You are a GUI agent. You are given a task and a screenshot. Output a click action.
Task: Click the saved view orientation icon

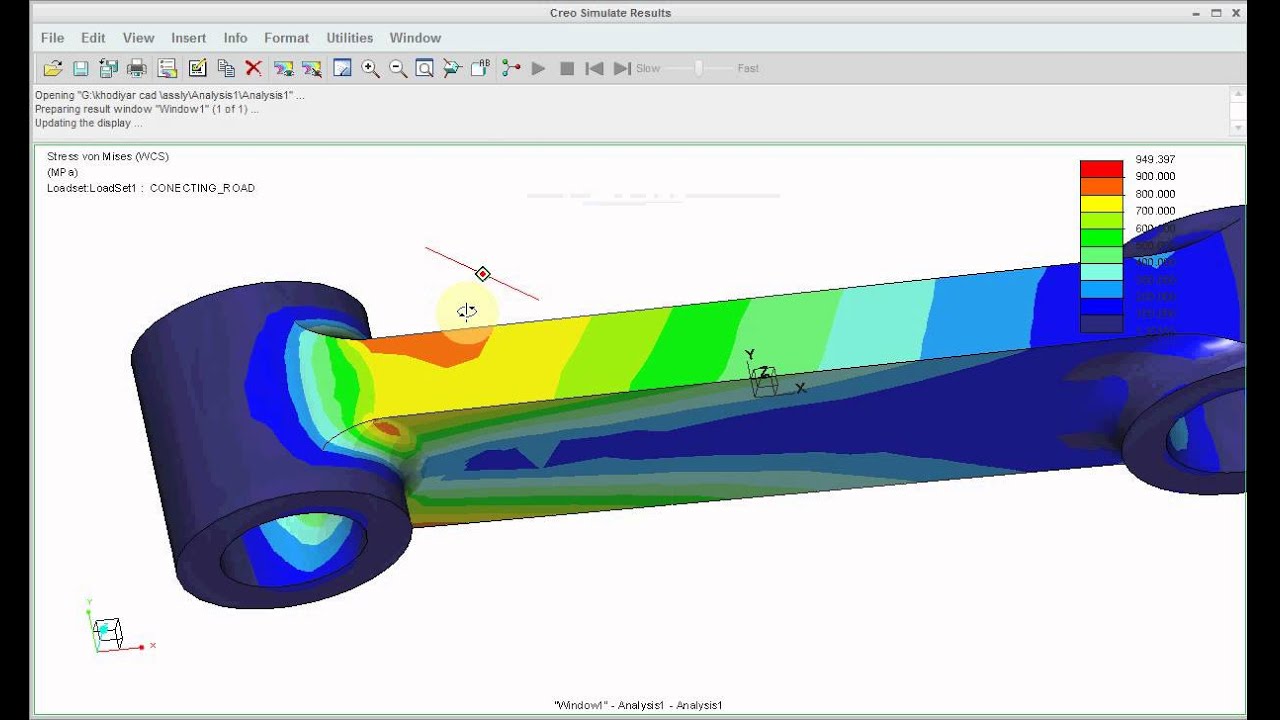(x=452, y=68)
